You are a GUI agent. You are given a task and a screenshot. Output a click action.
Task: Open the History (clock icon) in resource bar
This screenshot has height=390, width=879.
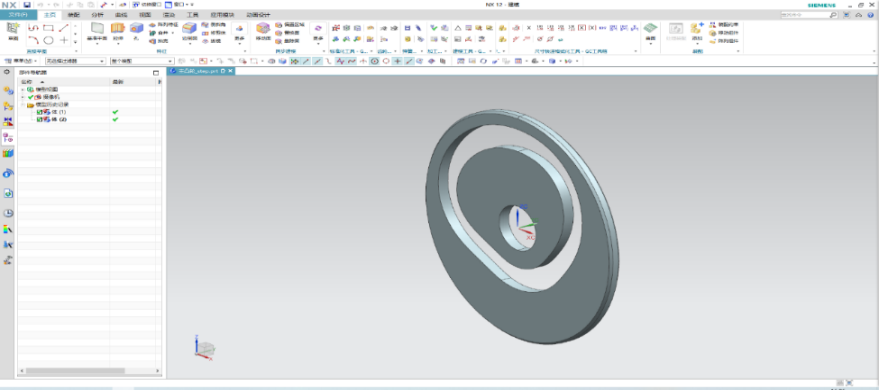pyautogui.click(x=8, y=213)
